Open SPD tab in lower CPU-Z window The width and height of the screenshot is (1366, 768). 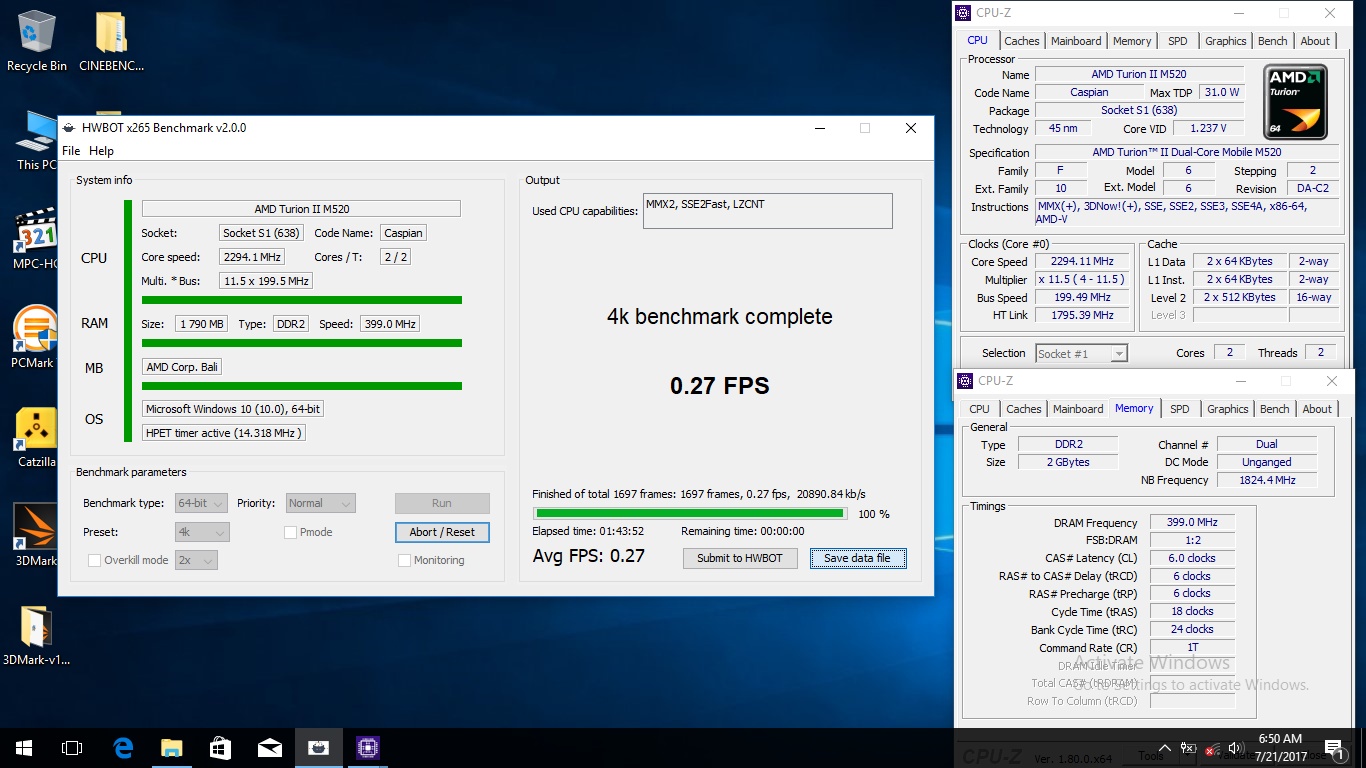[x=1180, y=409]
